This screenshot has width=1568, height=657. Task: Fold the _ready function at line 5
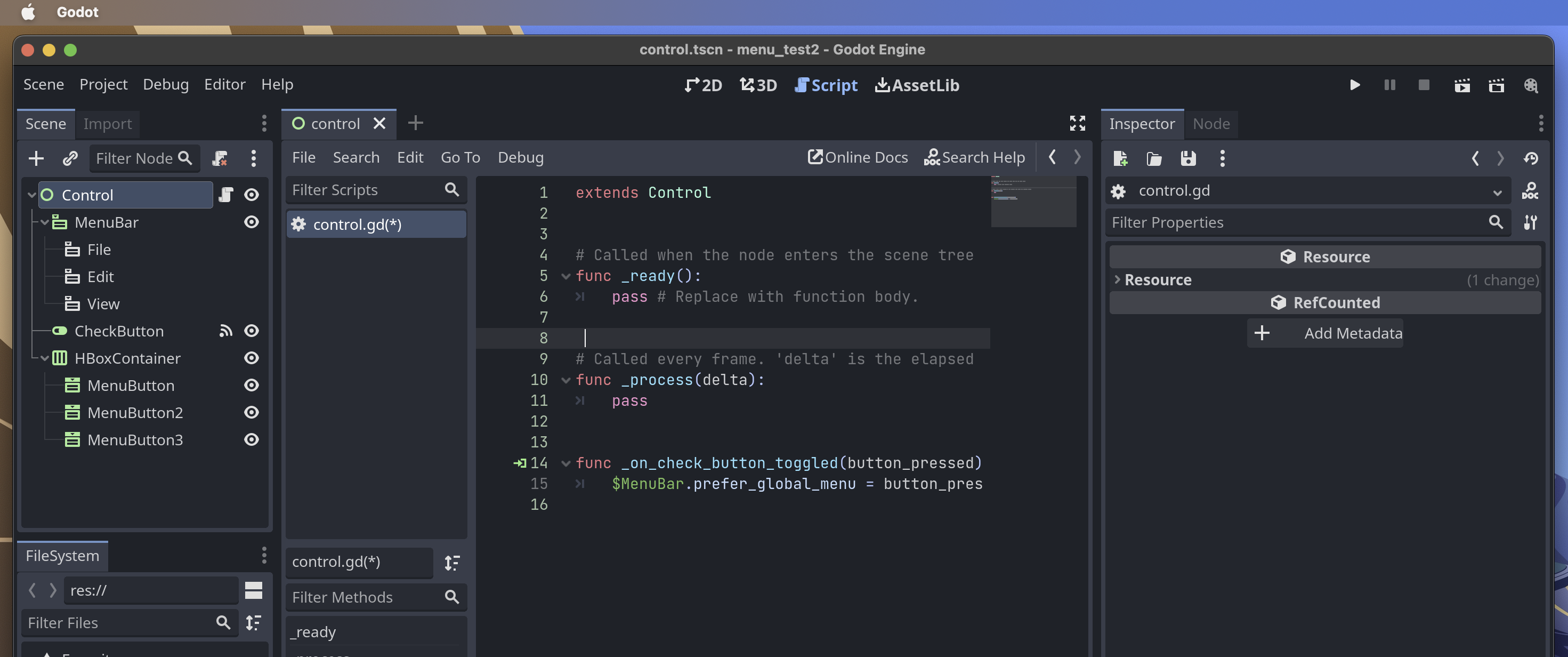tap(565, 276)
